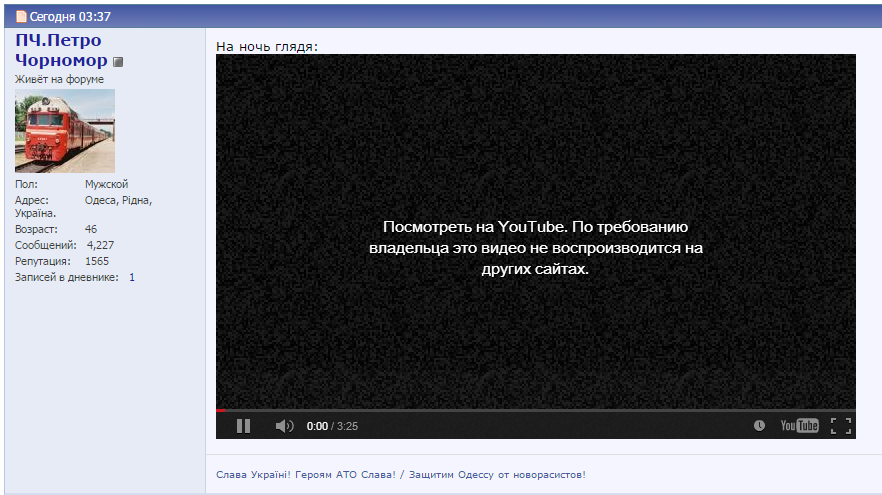This screenshot has width=882, height=495.
Task: Click the video progress bar
Action: (536, 411)
